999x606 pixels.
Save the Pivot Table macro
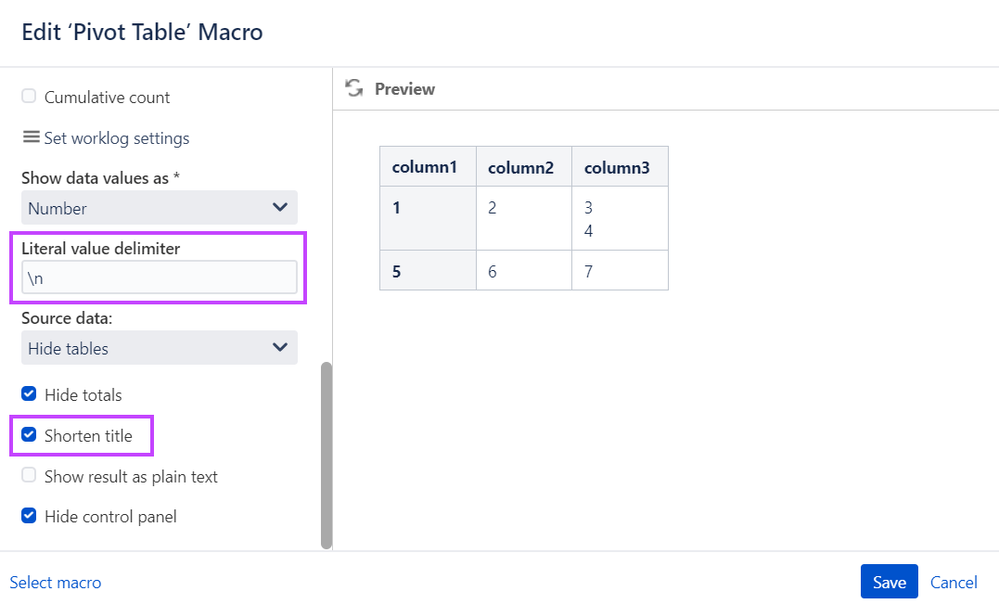coord(889,582)
